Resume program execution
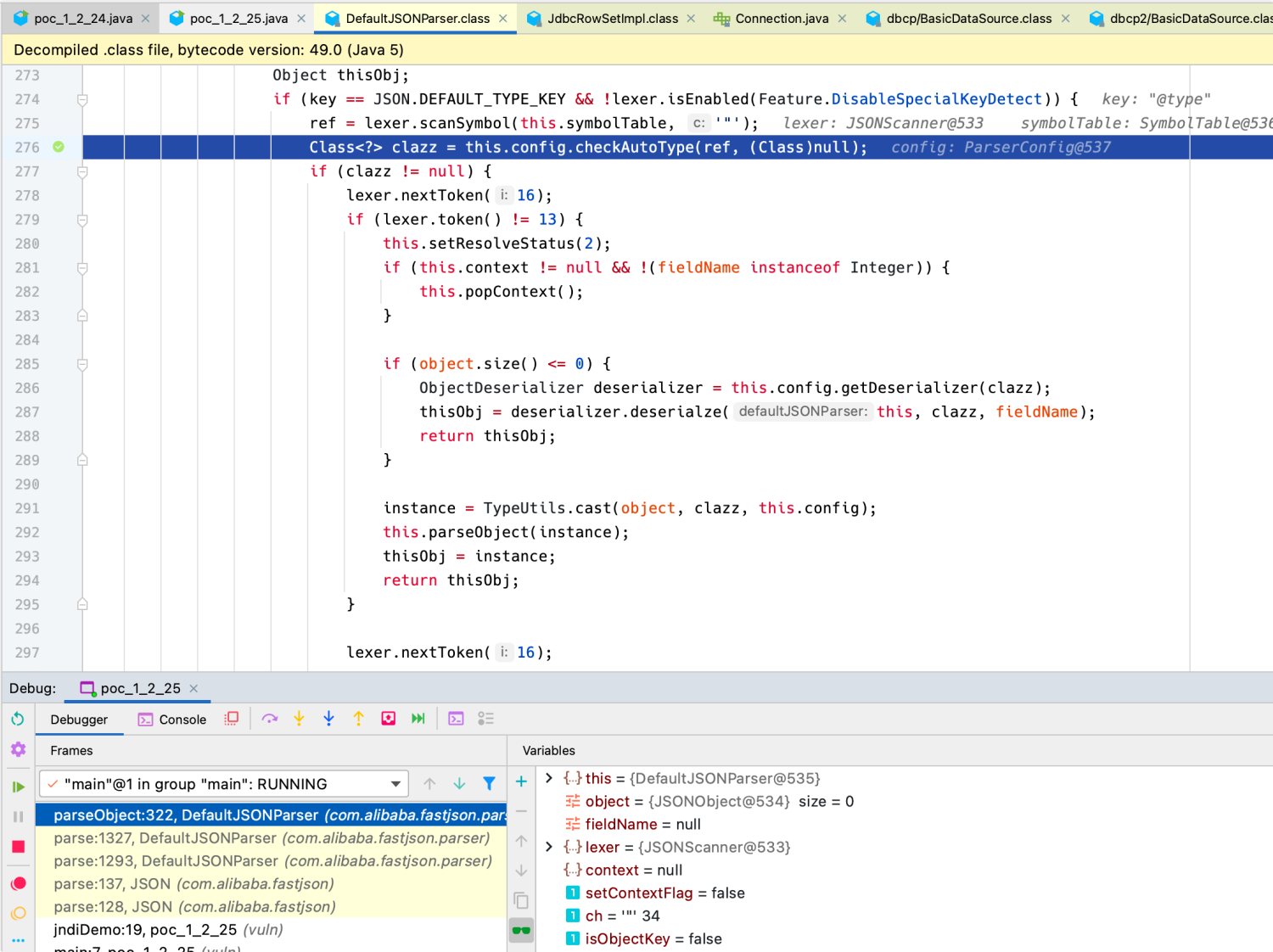The width and height of the screenshot is (1273, 952). [x=18, y=787]
